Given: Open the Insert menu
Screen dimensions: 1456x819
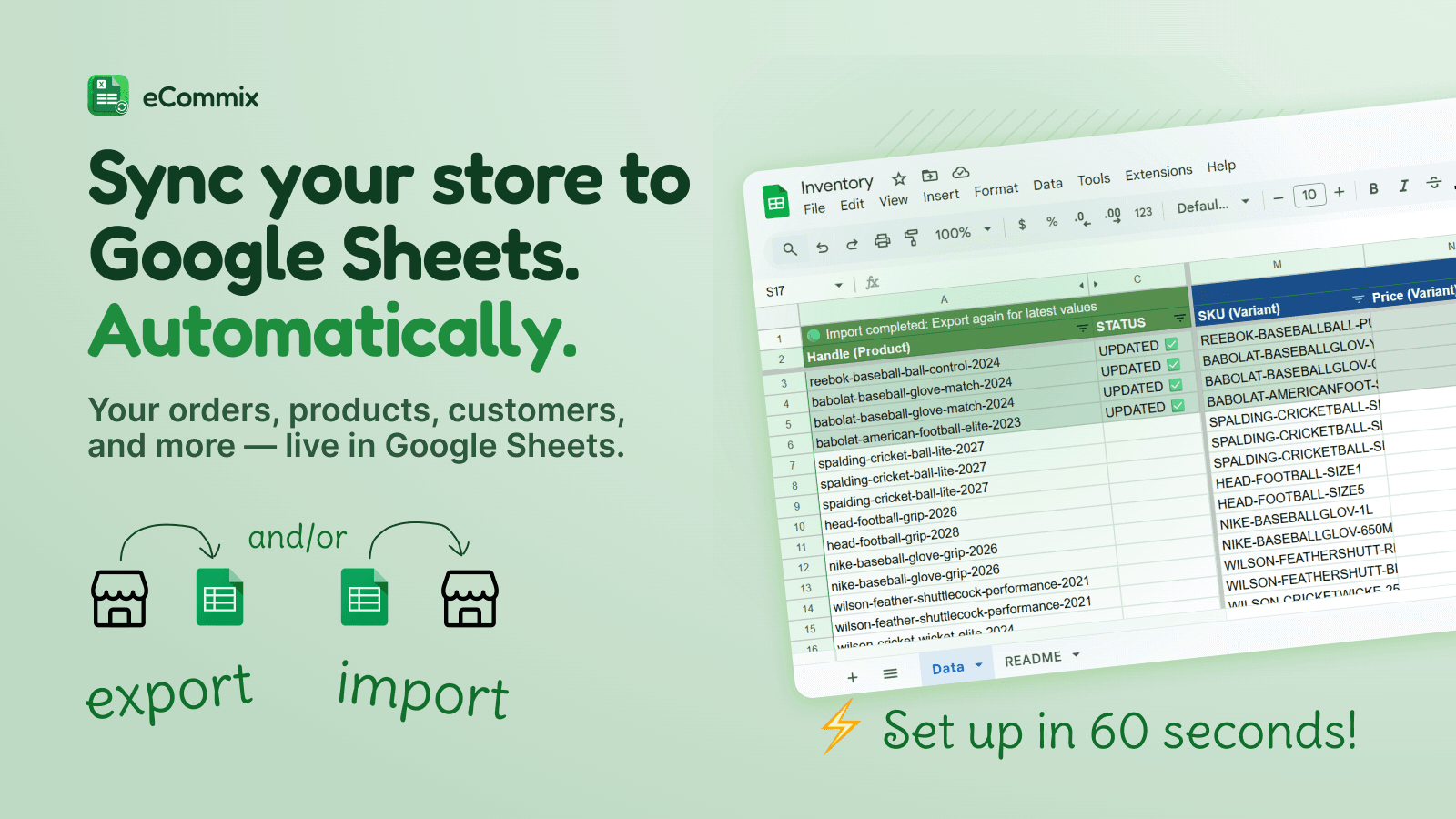Looking at the screenshot, I should coord(941,196).
